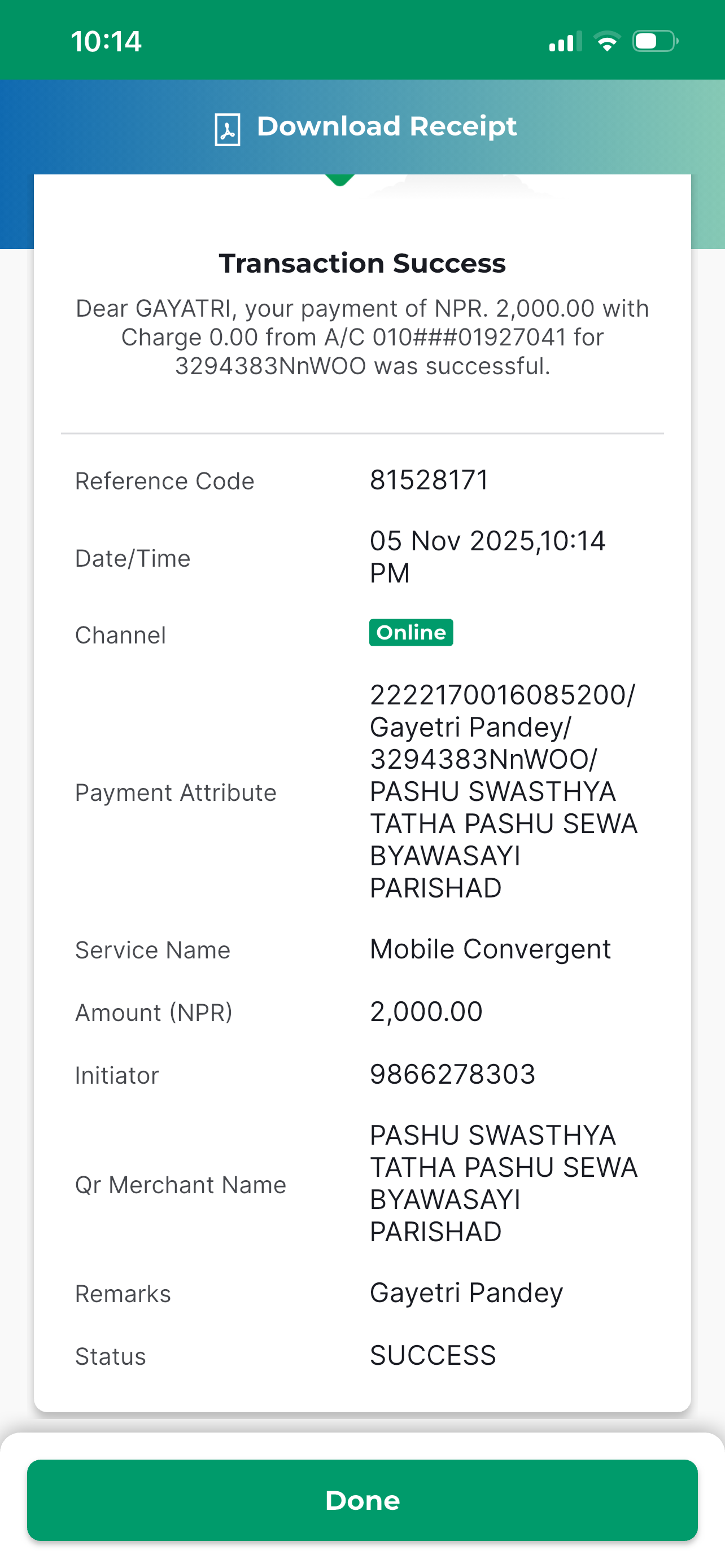Tap the battery indicator icon
The width and height of the screenshot is (725, 1568).
[656, 41]
